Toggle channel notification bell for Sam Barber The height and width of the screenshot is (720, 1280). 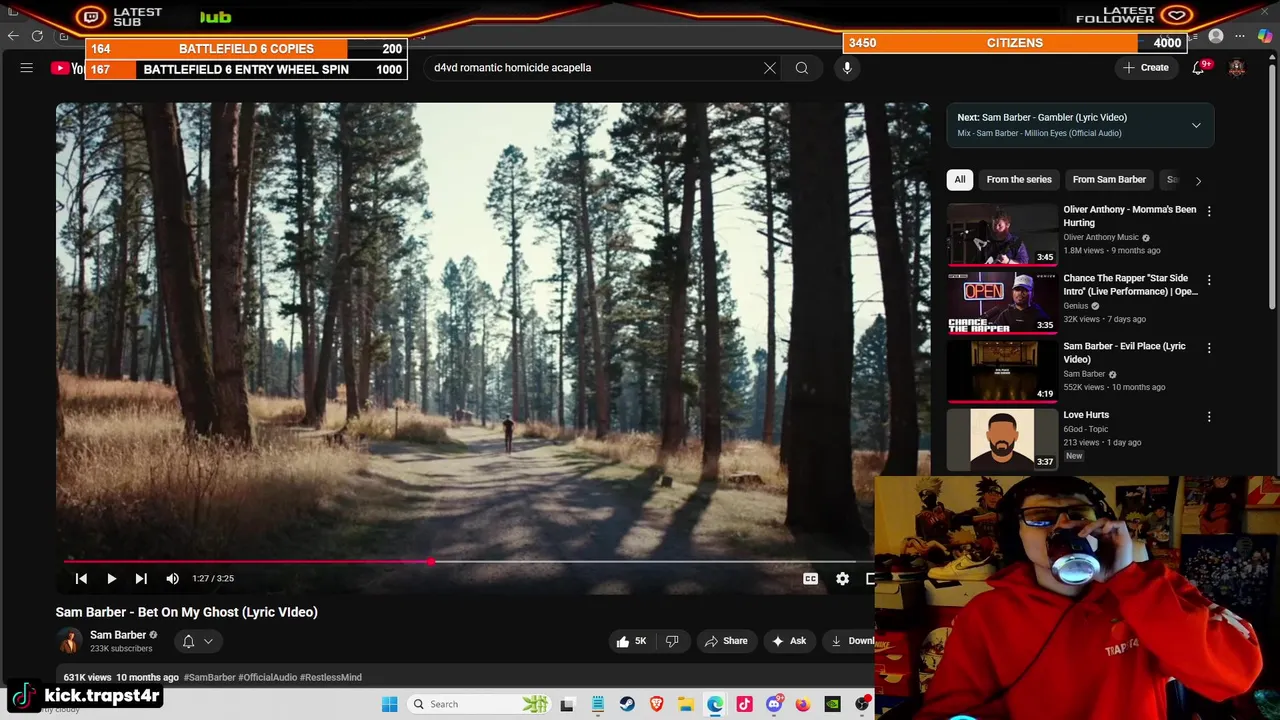pyautogui.click(x=188, y=641)
